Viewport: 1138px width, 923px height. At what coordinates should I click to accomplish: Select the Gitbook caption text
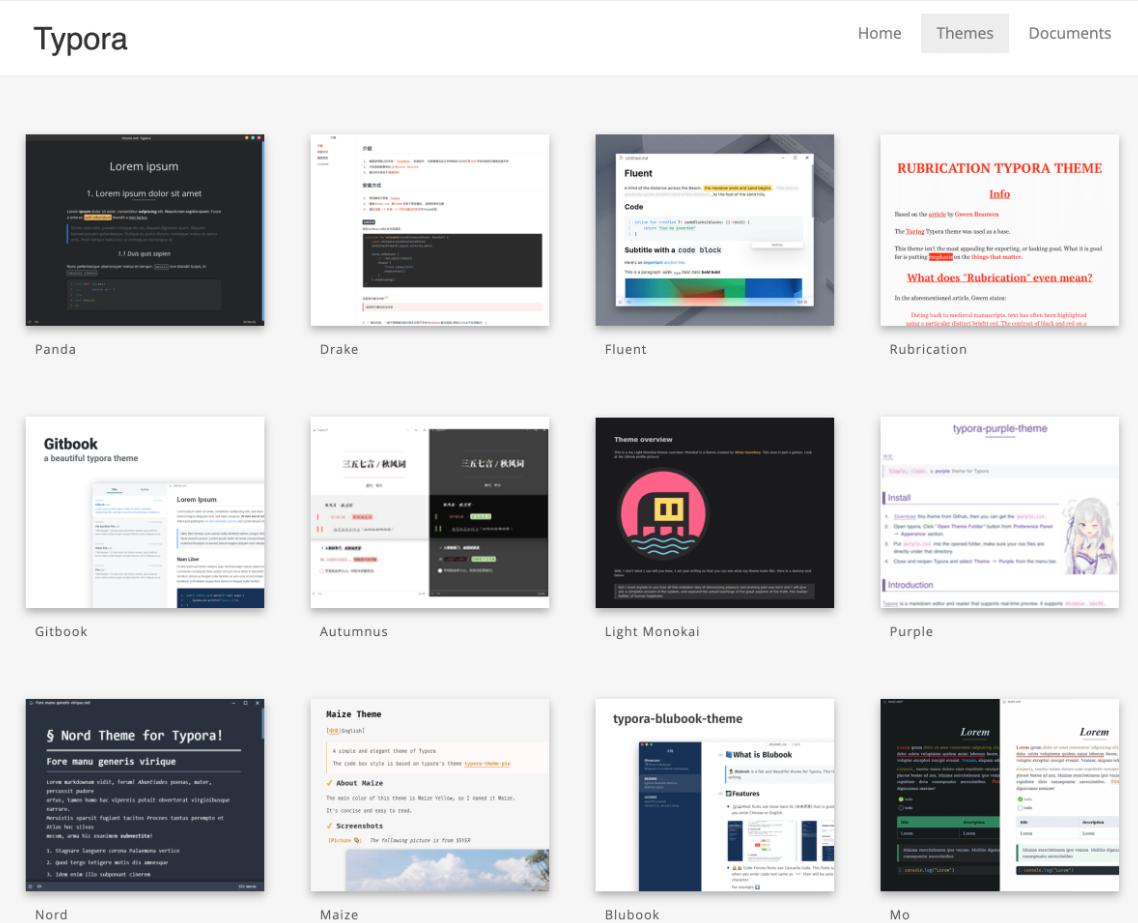(61, 631)
